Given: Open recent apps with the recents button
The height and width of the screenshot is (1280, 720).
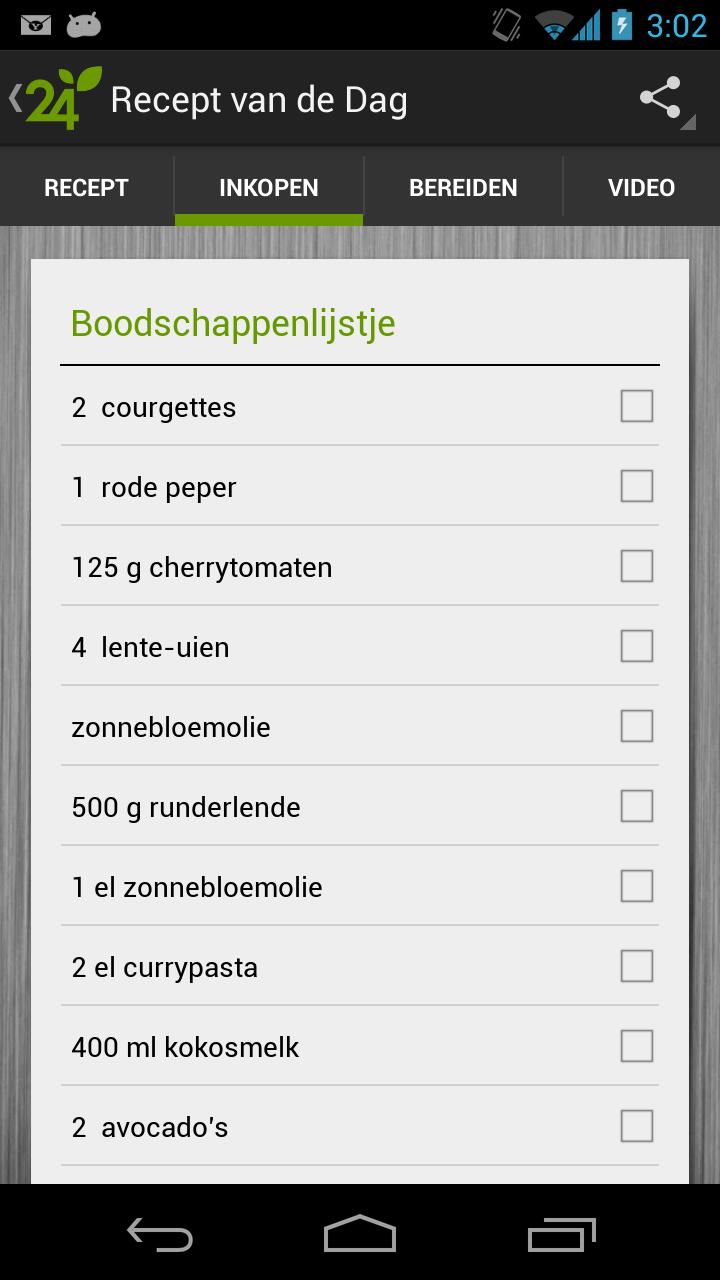Looking at the screenshot, I should pyautogui.click(x=560, y=1235).
